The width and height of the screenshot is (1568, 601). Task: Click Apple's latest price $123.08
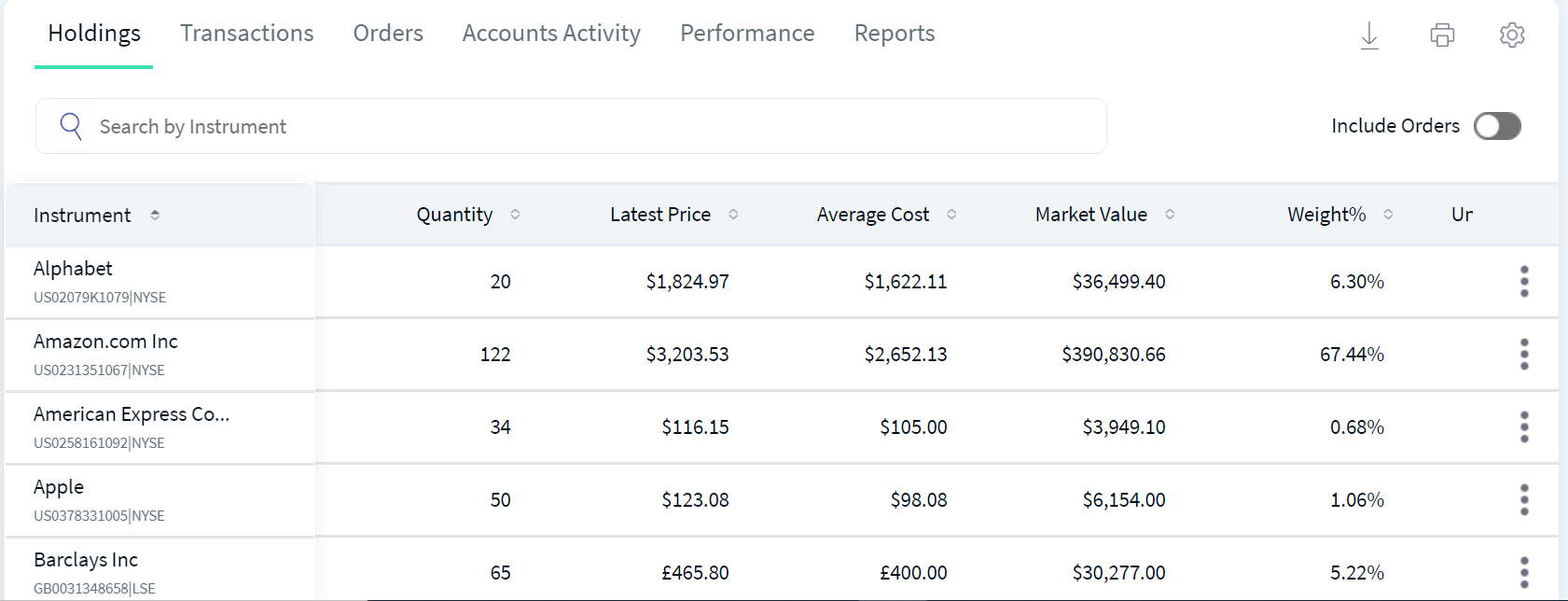coord(695,500)
